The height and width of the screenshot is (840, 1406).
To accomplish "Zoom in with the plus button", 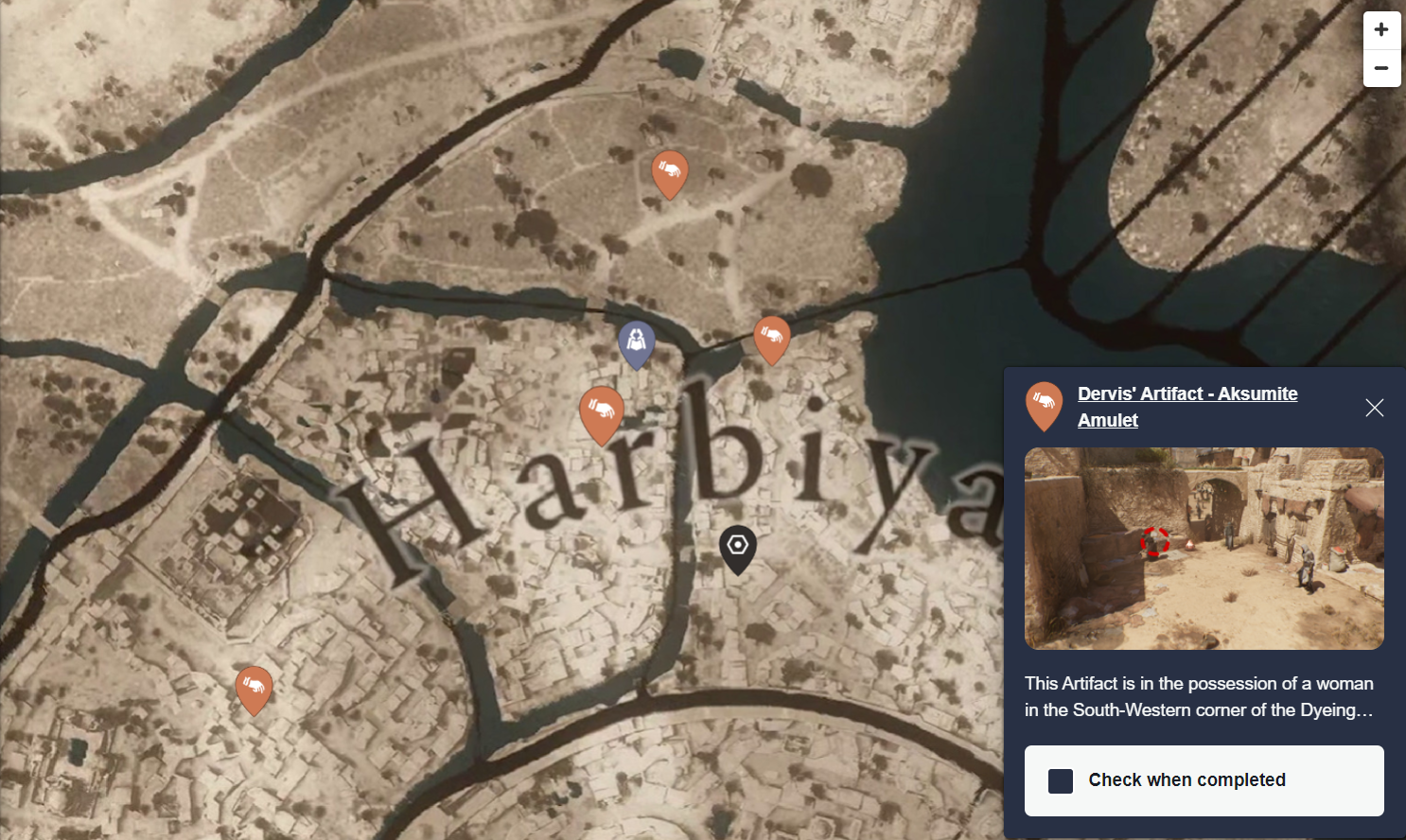I will click(x=1381, y=30).
